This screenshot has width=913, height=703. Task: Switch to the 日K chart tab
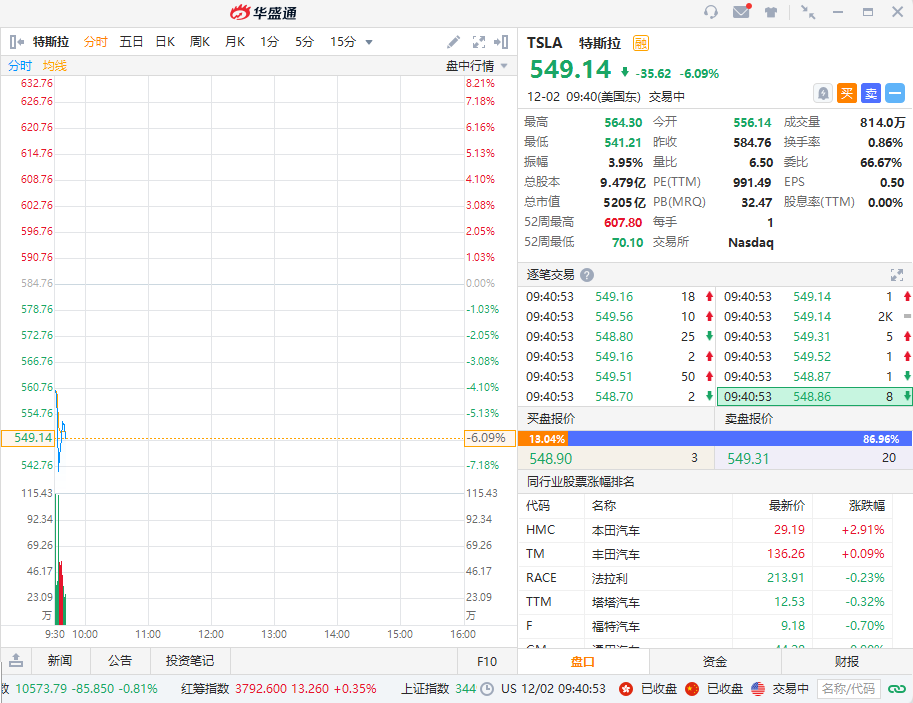click(x=165, y=42)
